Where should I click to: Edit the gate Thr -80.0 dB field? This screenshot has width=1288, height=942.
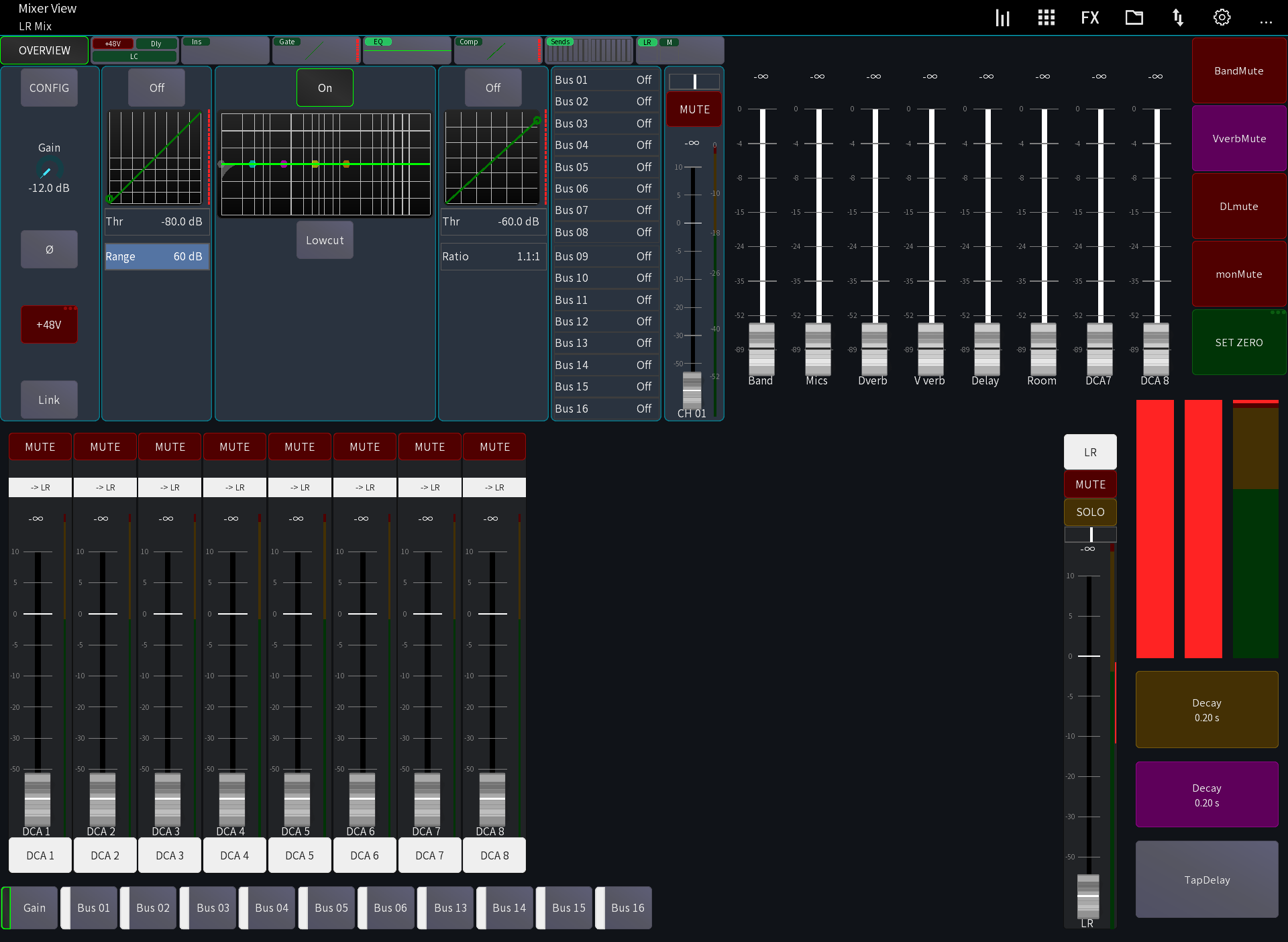click(x=157, y=221)
